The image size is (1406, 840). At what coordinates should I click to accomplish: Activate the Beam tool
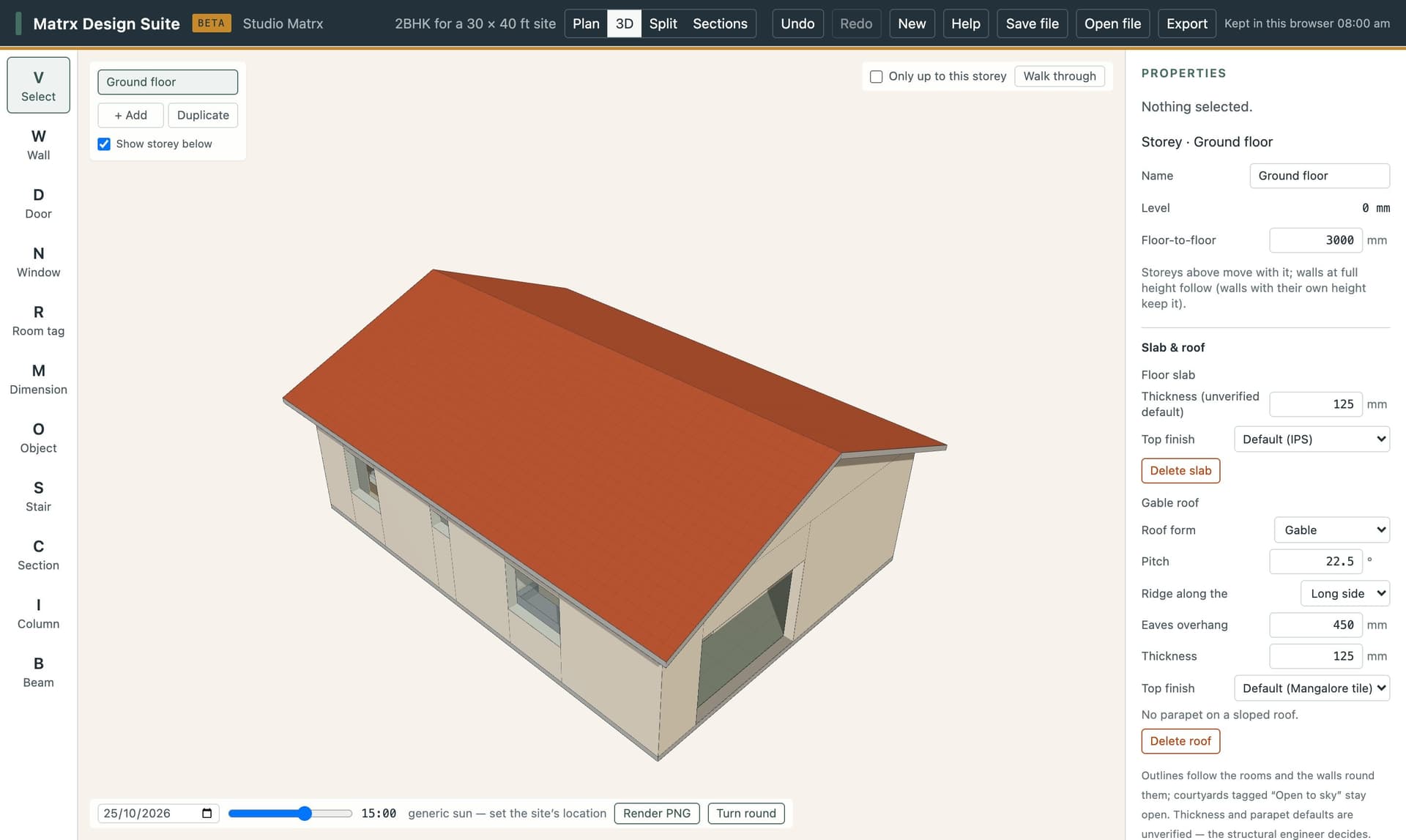(x=38, y=672)
